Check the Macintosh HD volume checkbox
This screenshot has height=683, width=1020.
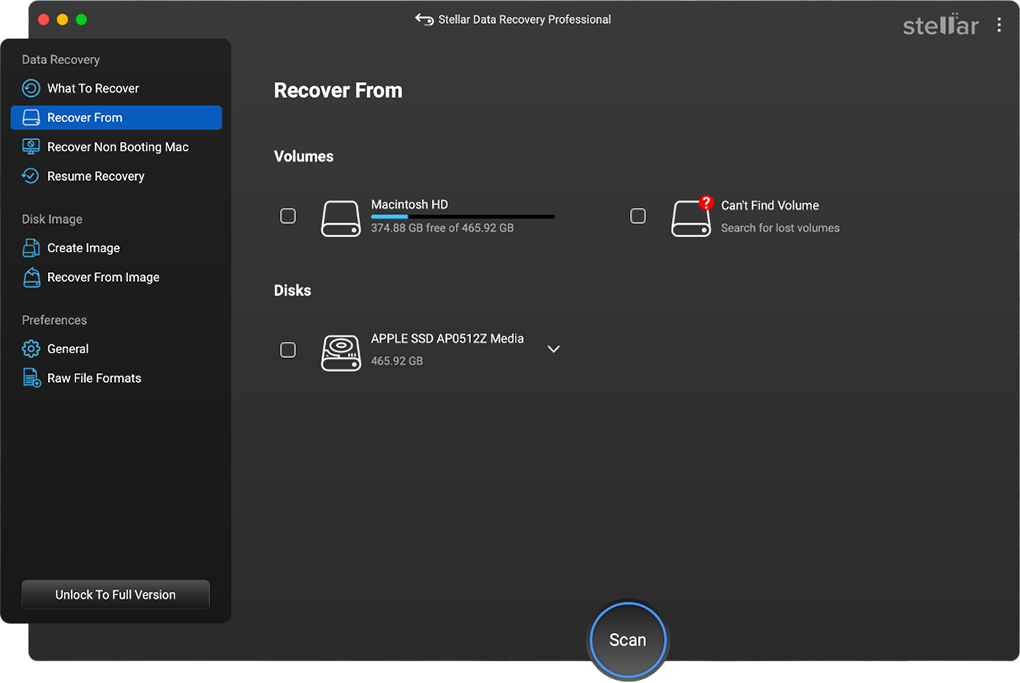coord(288,216)
